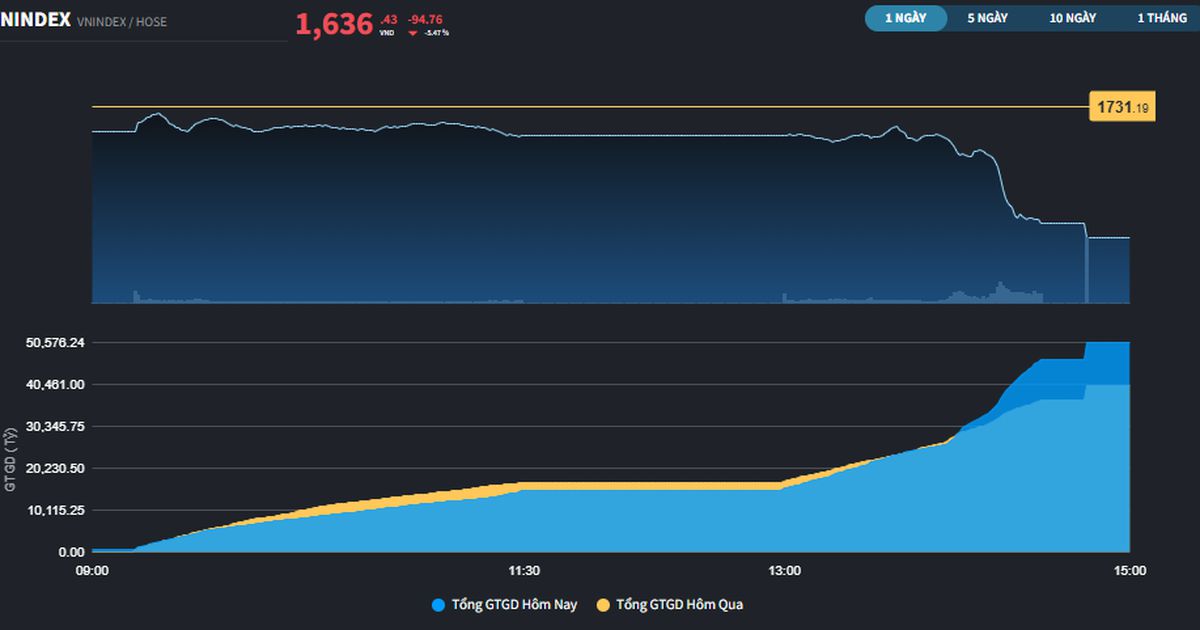Click the 13:00 time axis label
The height and width of the screenshot is (630, 1200).
coord(784,571)
